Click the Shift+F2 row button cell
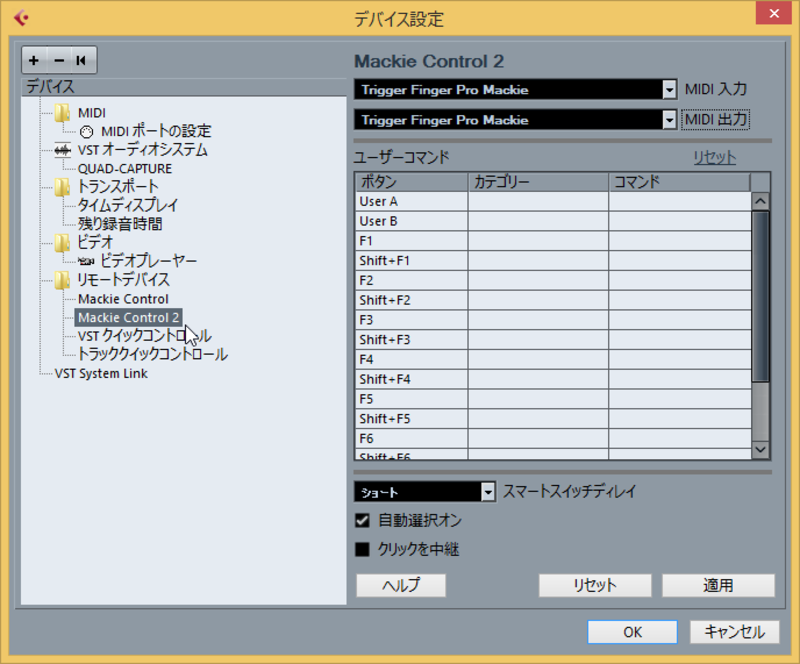The width and height of the screenshot is (800, 664). tap(412, 300)
